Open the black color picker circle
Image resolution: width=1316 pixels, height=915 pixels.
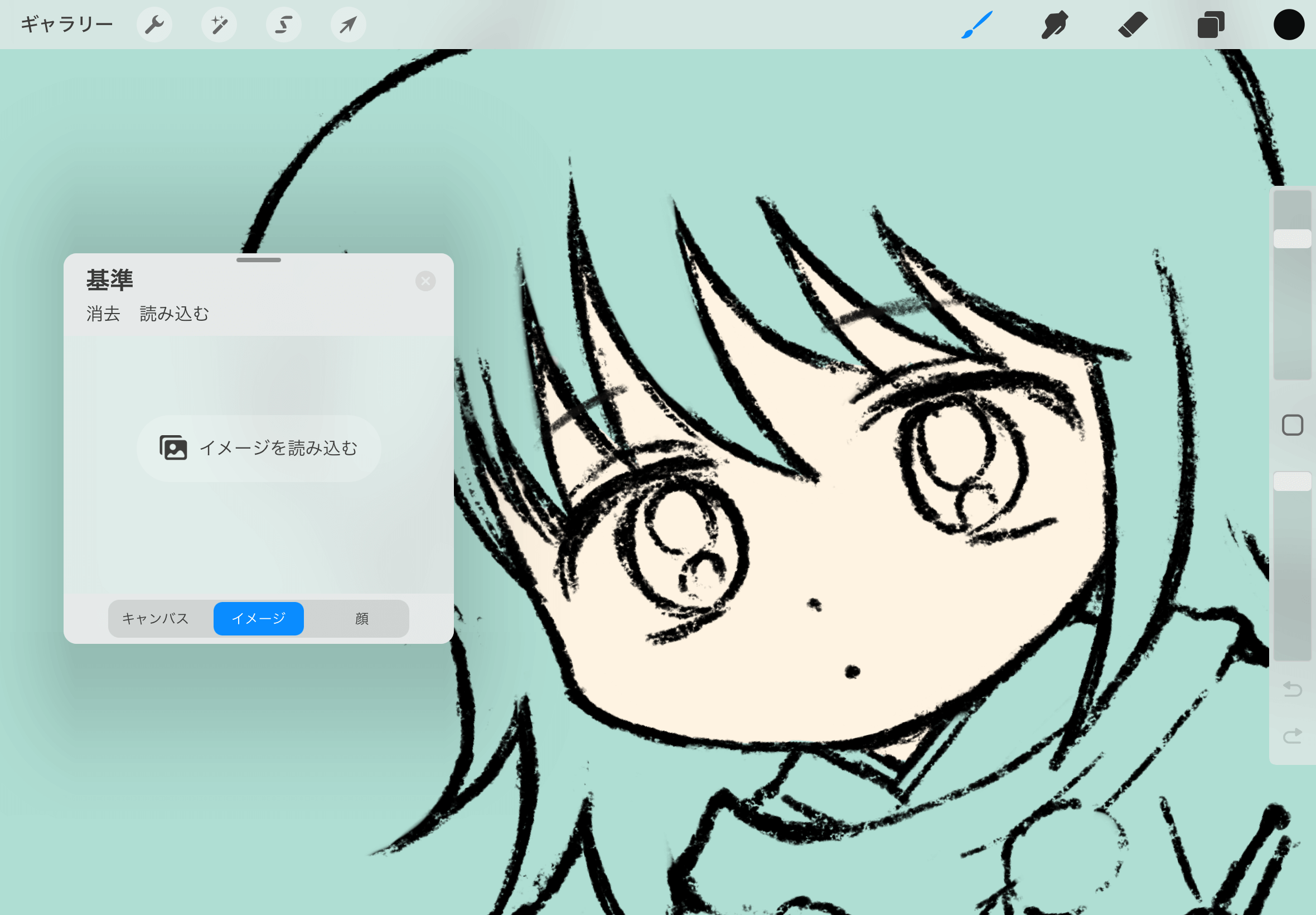pos(1289,25)
